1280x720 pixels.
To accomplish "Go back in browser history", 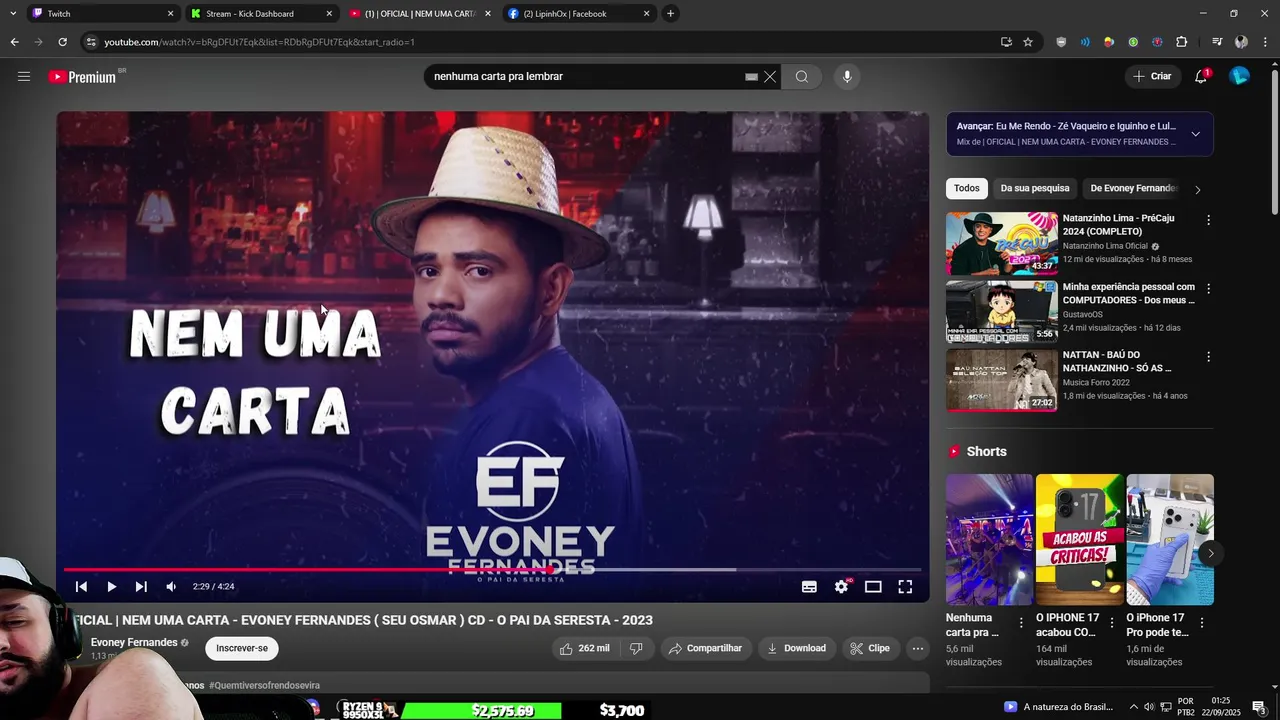I will click(x=14, y=42).
